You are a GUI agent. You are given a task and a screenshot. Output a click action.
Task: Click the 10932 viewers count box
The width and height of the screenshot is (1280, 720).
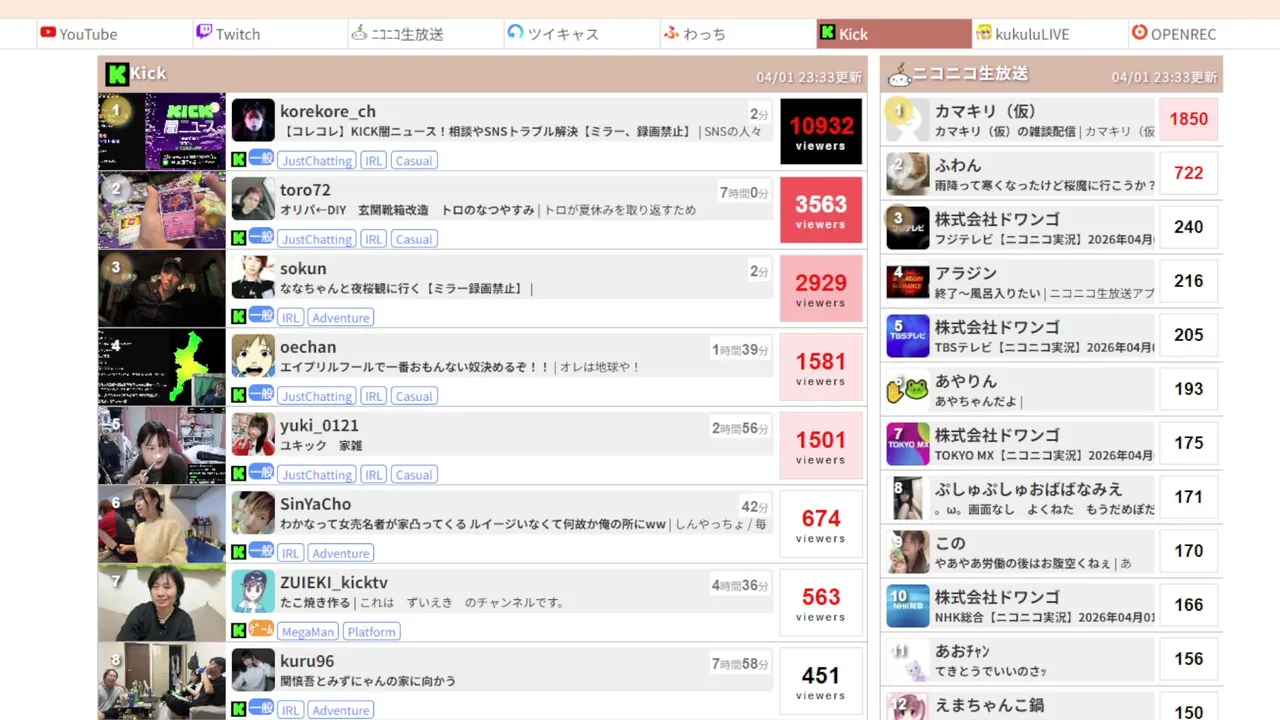click(821, 131)
